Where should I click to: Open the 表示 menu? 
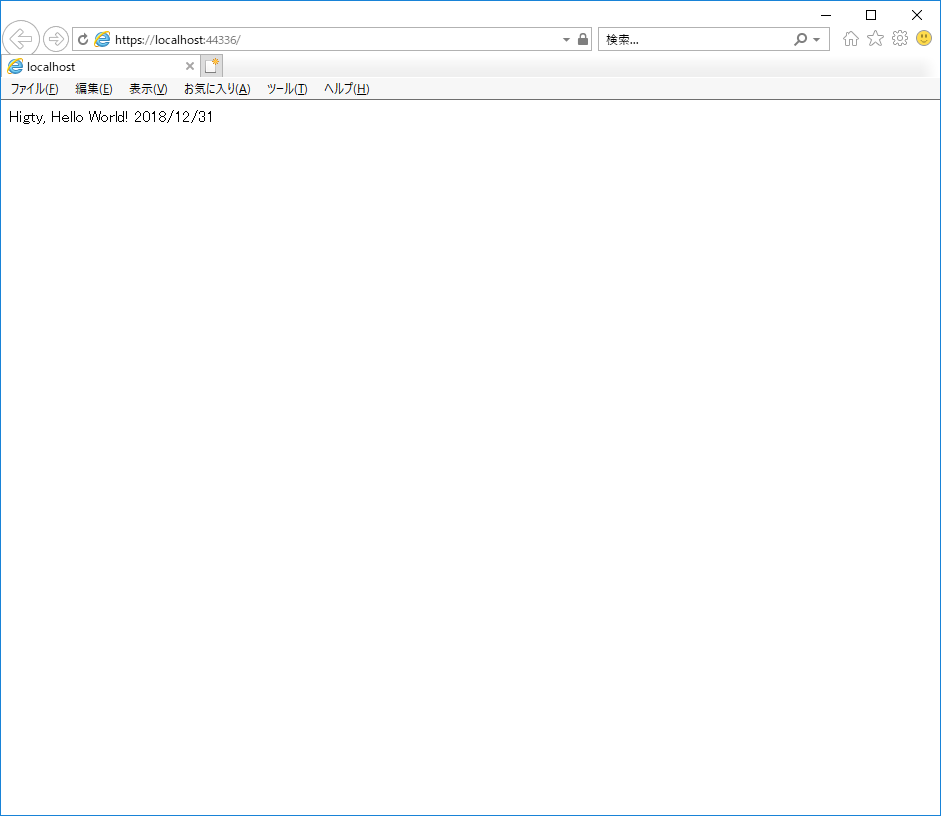point(146,89)
